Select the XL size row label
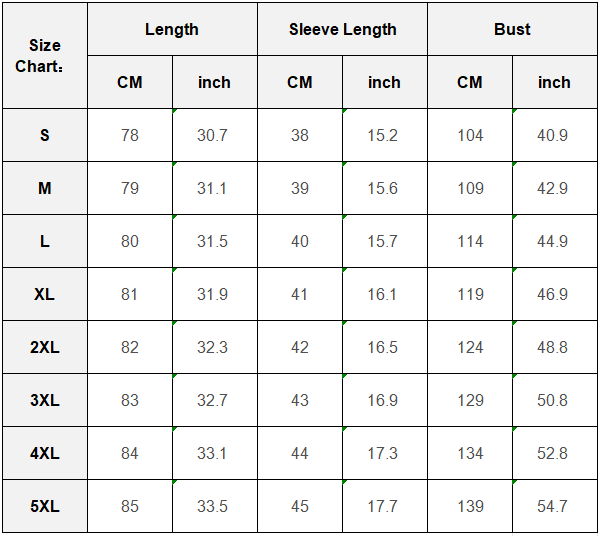 (45, 294)
